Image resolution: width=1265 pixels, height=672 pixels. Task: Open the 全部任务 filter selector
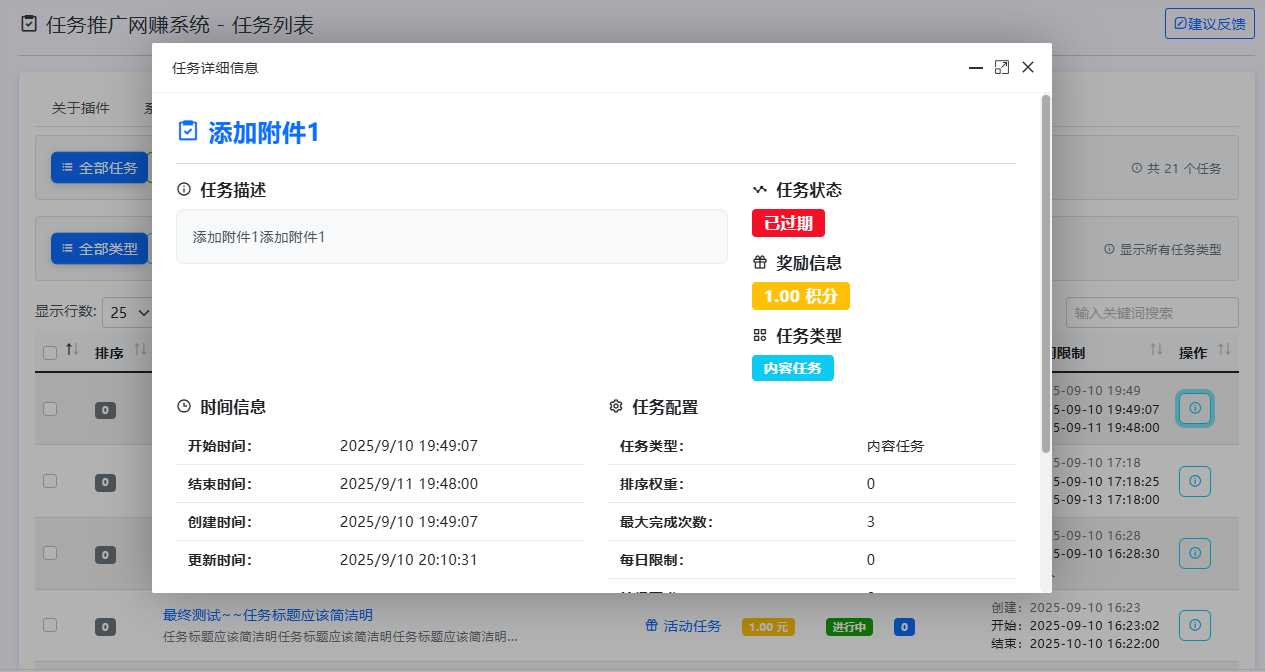pos(99,167)
